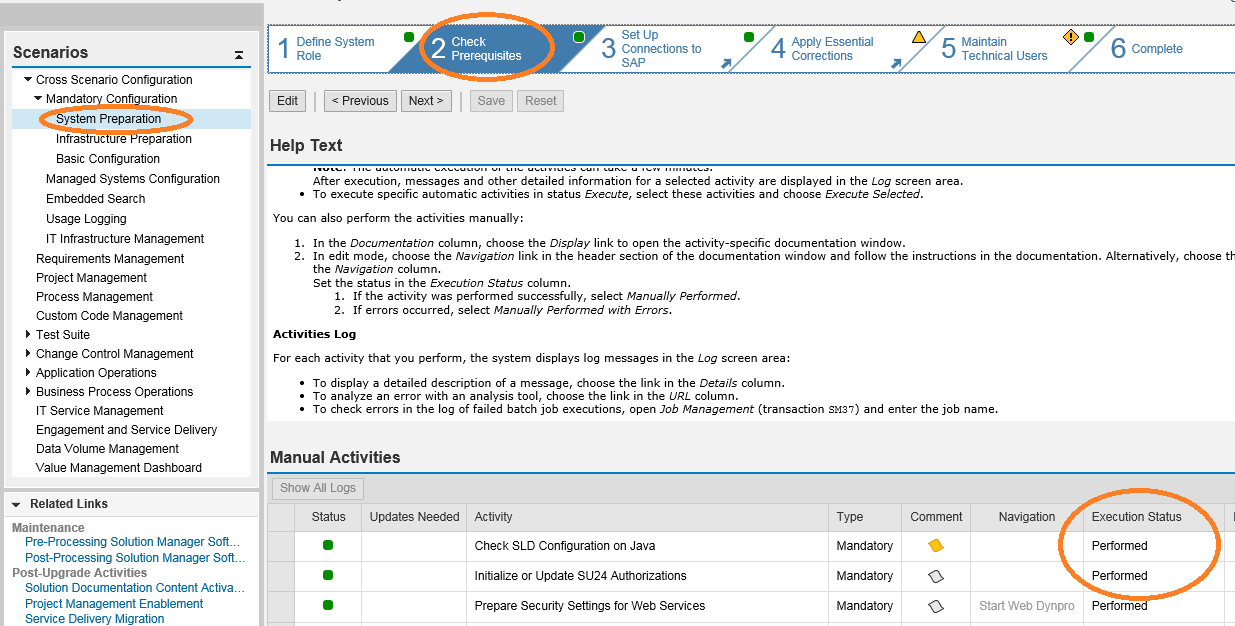
Task: Select IT Service Management in the tree
Action: pos(100,411)
